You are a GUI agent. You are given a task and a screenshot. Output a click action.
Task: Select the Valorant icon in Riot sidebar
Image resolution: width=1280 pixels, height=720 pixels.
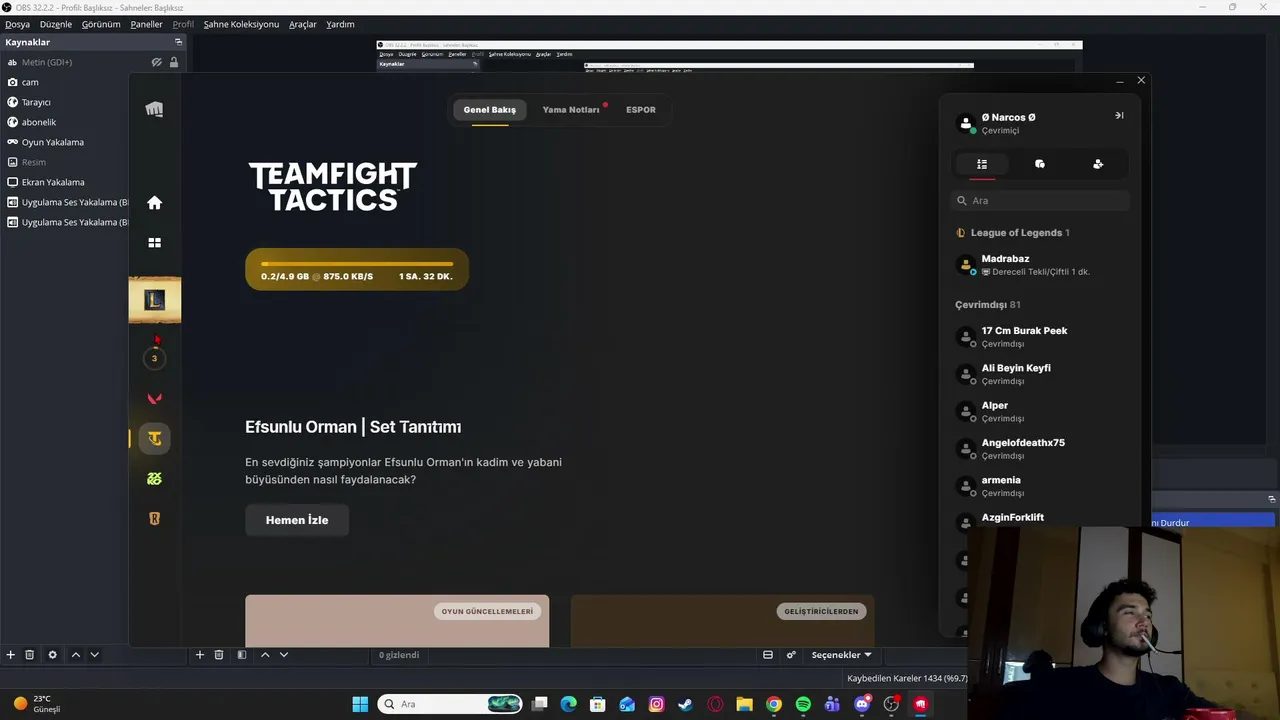click(x=154, y=398)
